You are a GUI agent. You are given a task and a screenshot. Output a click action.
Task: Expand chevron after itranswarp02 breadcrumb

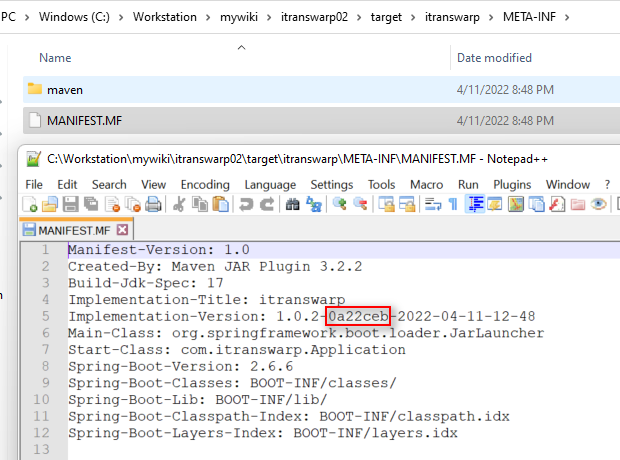coord(359,17)
